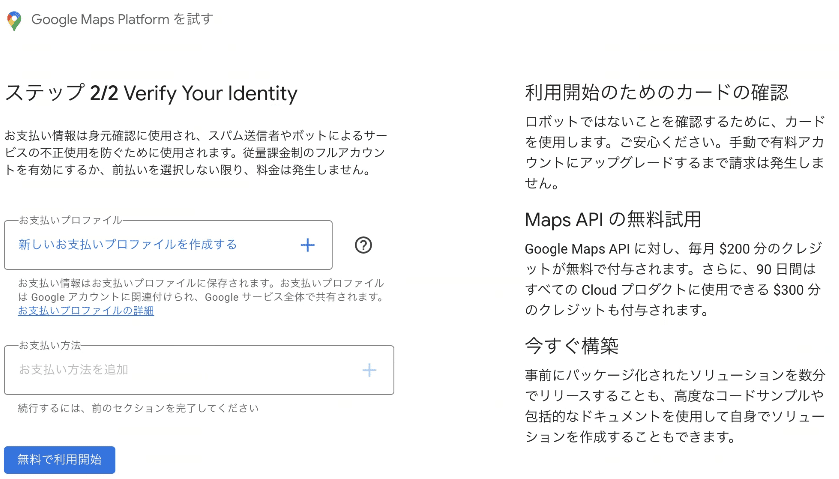Open the お支払いプロファイルの詳細 link
Viewport: 839px width, 479px height.
click(x=86, y=311)
